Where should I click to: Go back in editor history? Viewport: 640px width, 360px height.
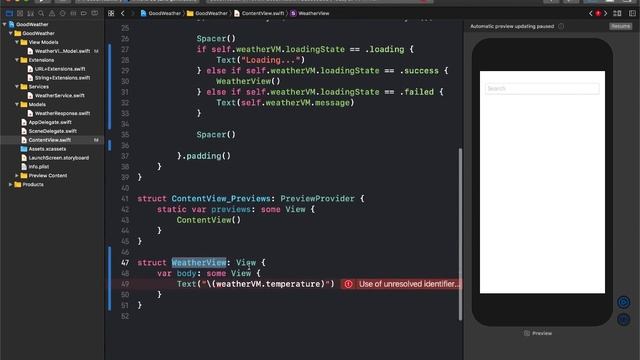pos(123,13)
